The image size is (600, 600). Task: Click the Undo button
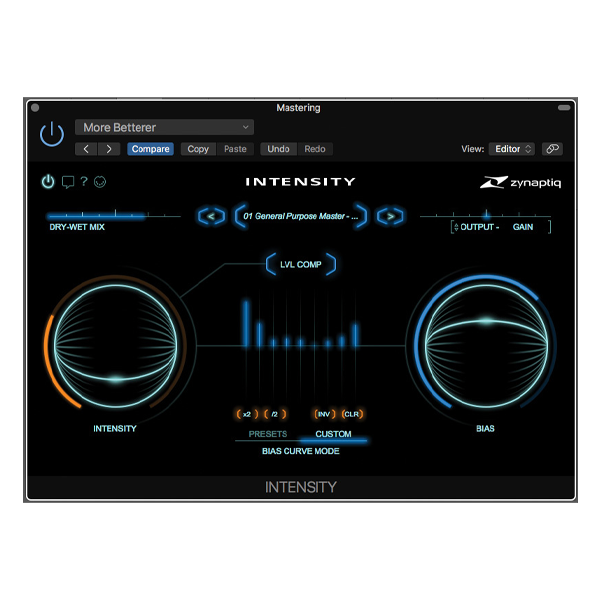coord(278,149)
